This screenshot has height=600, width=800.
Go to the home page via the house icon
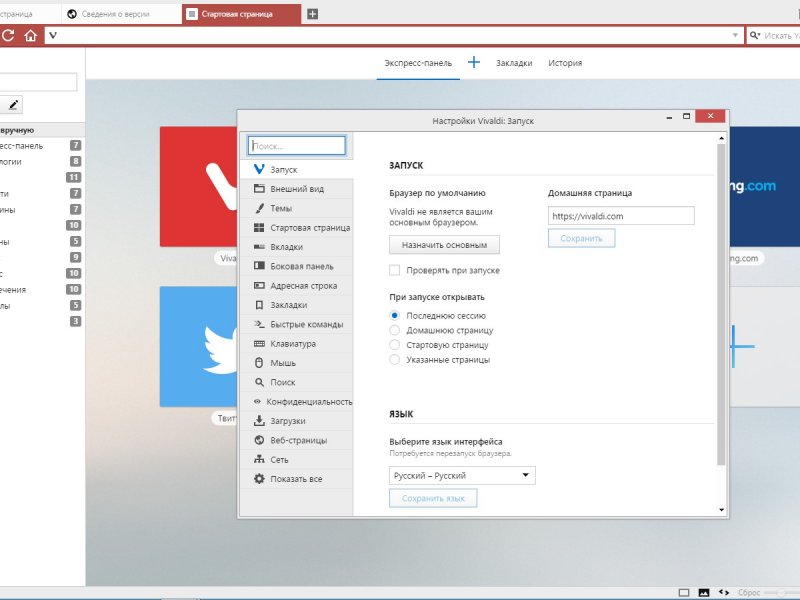pyautogui.click(x=31, y=35)
